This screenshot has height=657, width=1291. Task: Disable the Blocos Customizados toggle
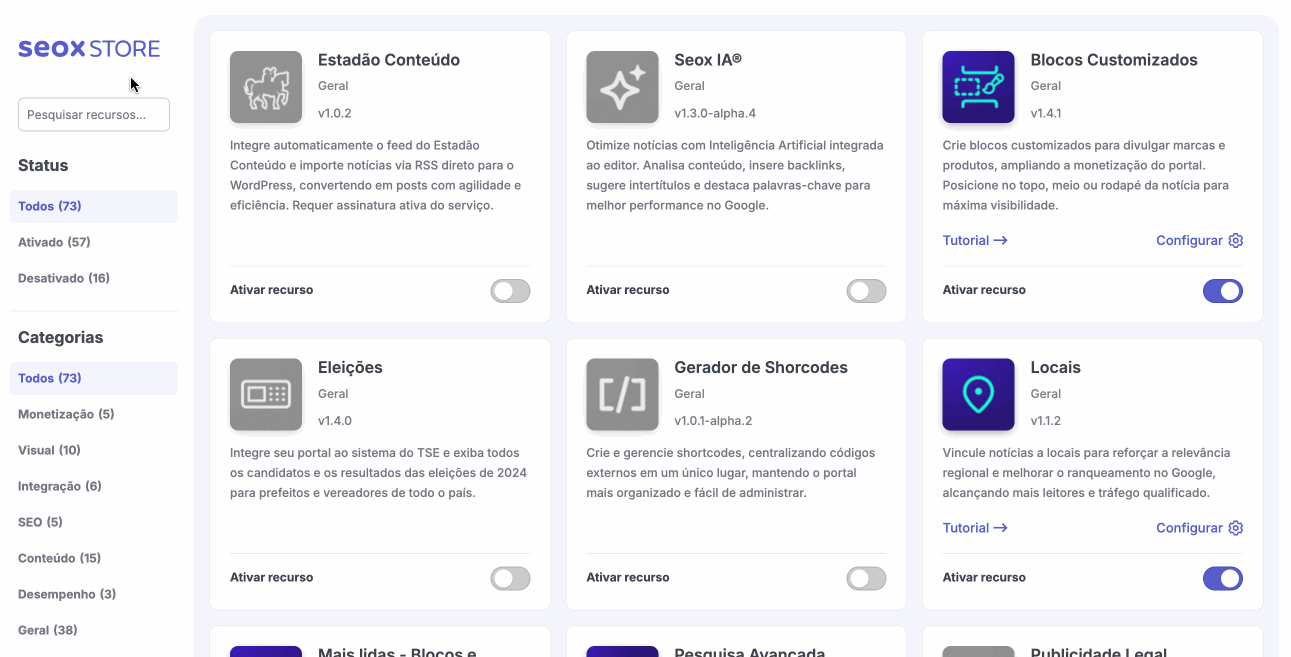1222,291
